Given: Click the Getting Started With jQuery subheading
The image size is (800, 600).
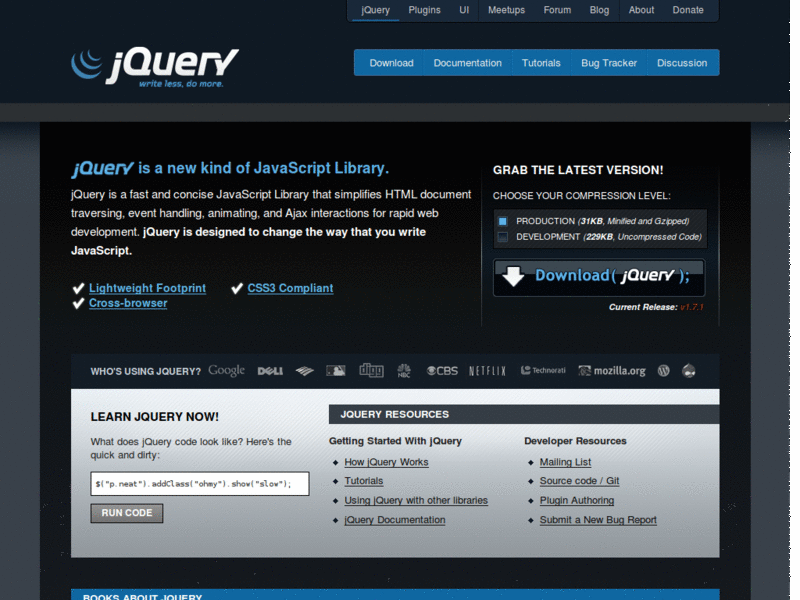Looking at the screenshot, I should [x=395, y=441].
